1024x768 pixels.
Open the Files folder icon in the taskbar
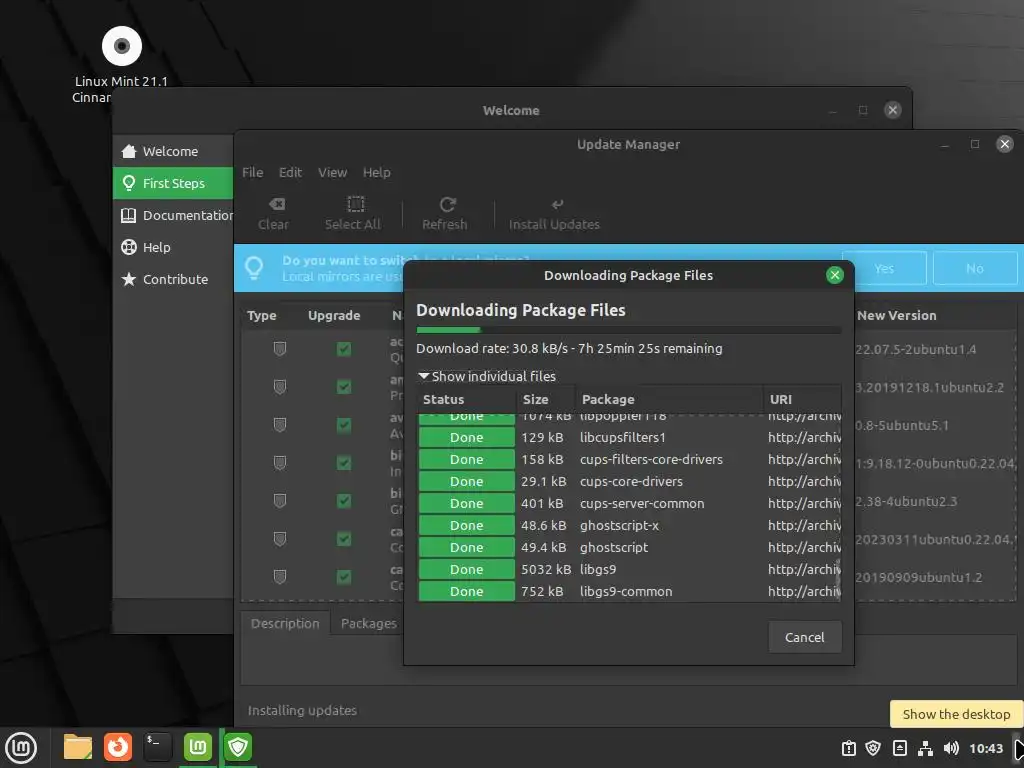(x=78, y=747)
